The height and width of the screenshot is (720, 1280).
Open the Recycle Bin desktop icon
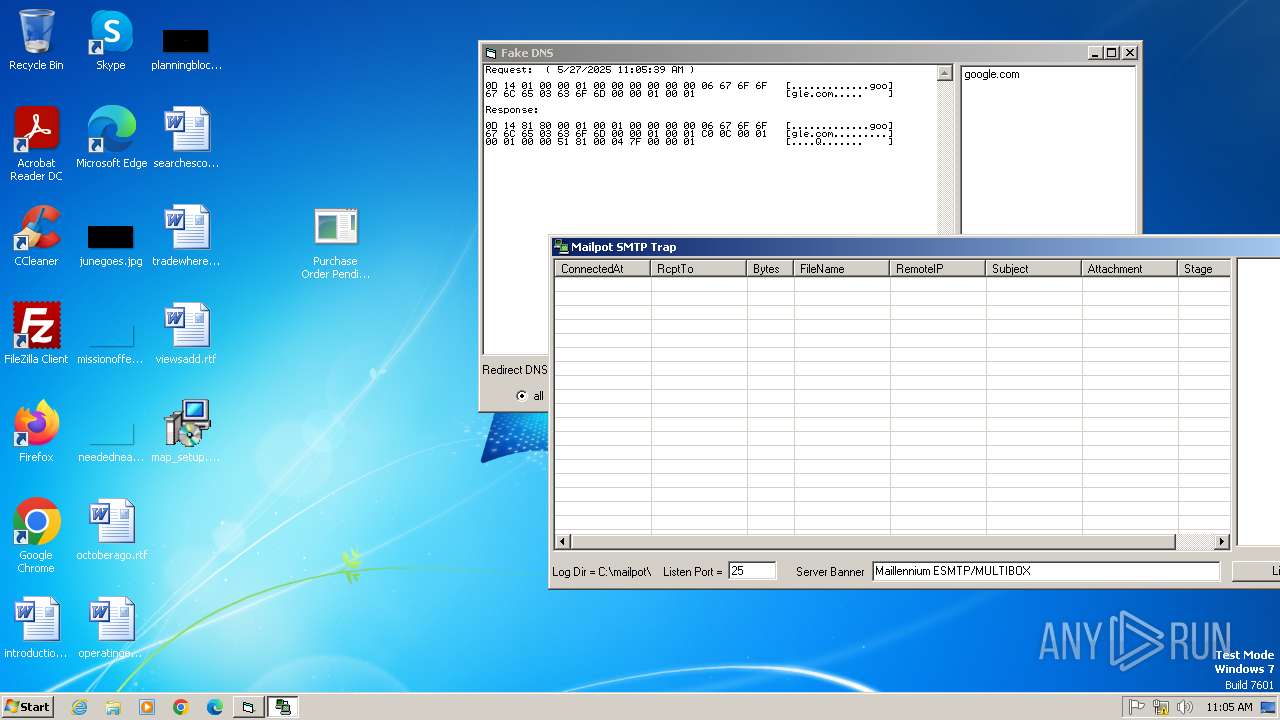pyautogui.click(x=36, y=40)
